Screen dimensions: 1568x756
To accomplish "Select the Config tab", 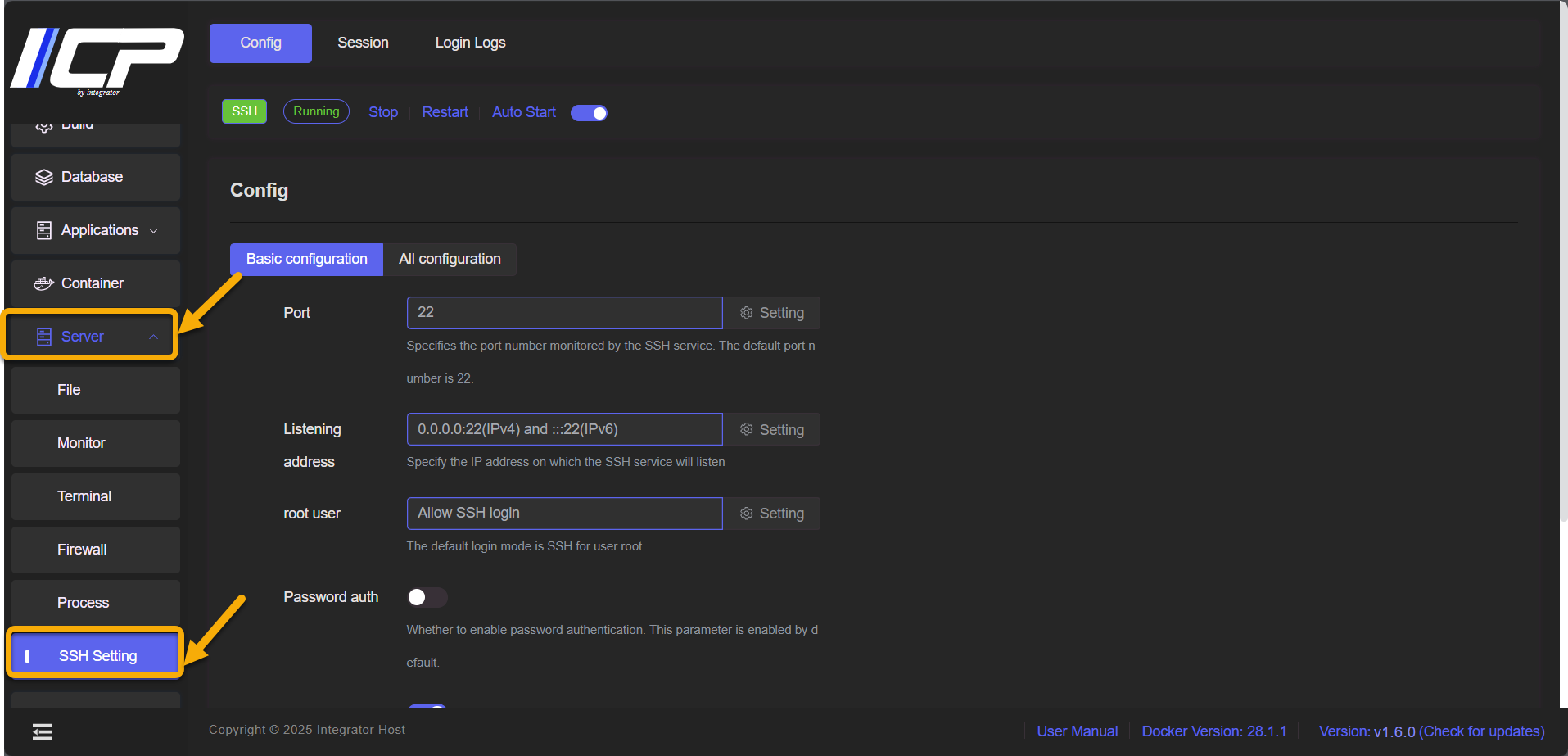I will (260, 43).
